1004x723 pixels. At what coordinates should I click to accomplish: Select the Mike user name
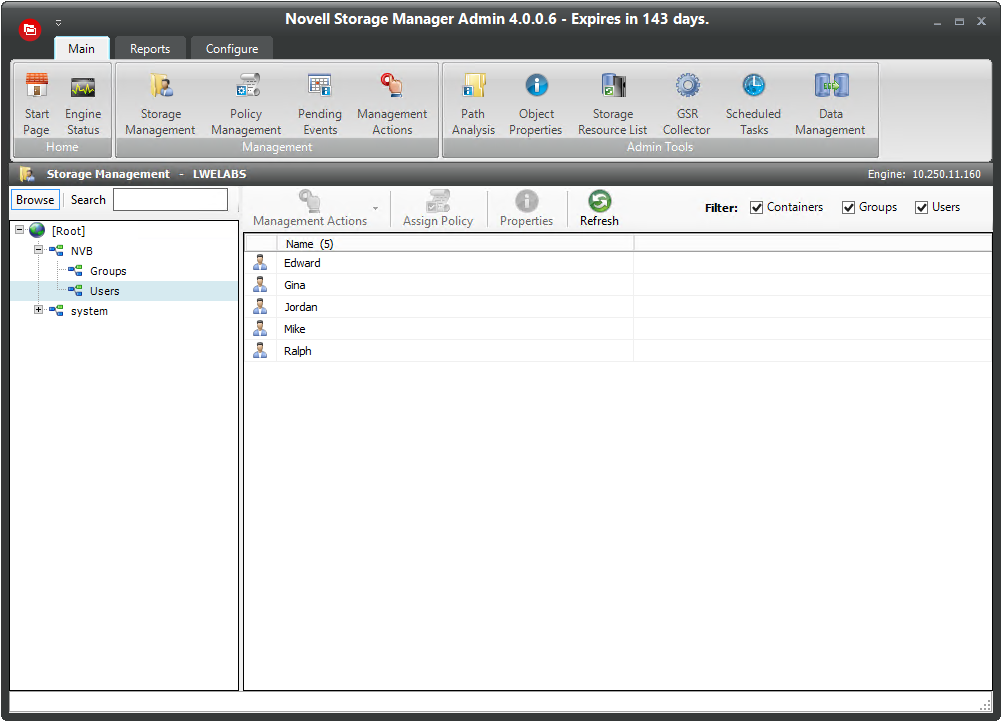pyautogui.click(x=295, y=329)
